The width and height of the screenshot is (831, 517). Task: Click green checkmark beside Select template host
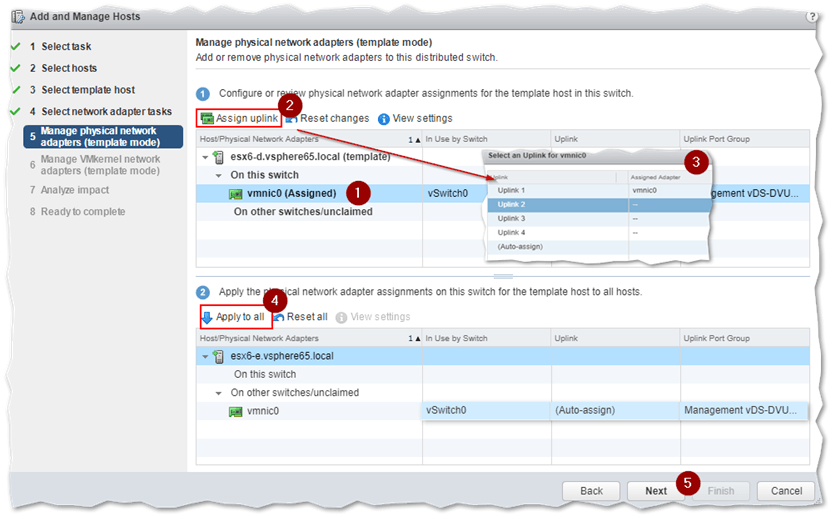[15, 90]
